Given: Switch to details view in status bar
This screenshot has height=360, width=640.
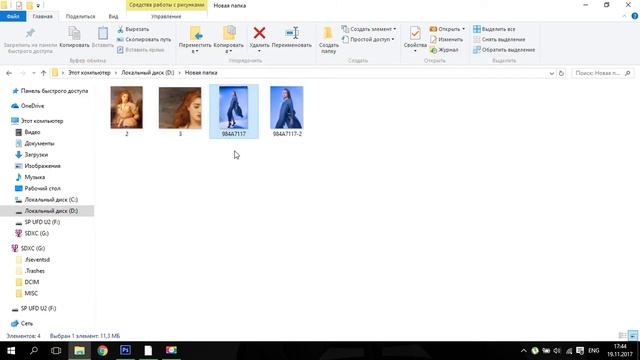Looking at the screenshot, I should [623, 336].
